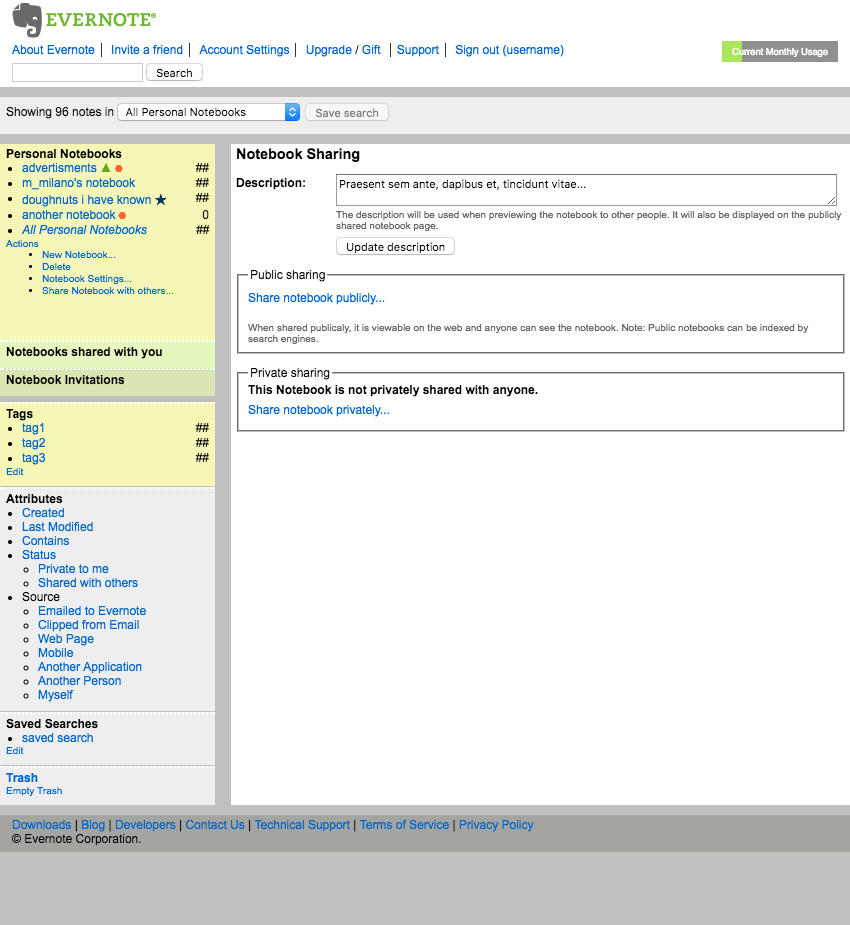Click the star icon next to doughnuts i have known
Screen dimensions: 850x925
click(160, 200)
